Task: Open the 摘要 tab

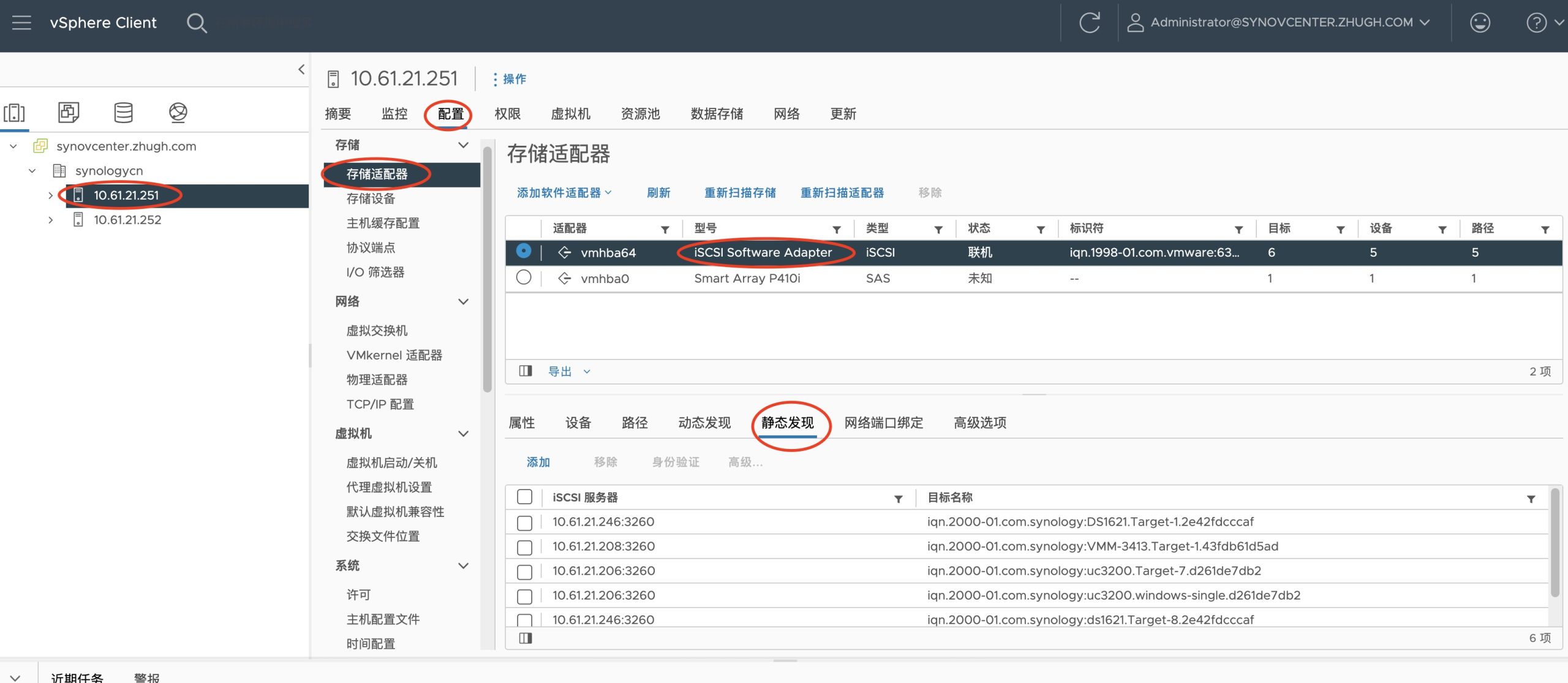Action: click(337, 114)
